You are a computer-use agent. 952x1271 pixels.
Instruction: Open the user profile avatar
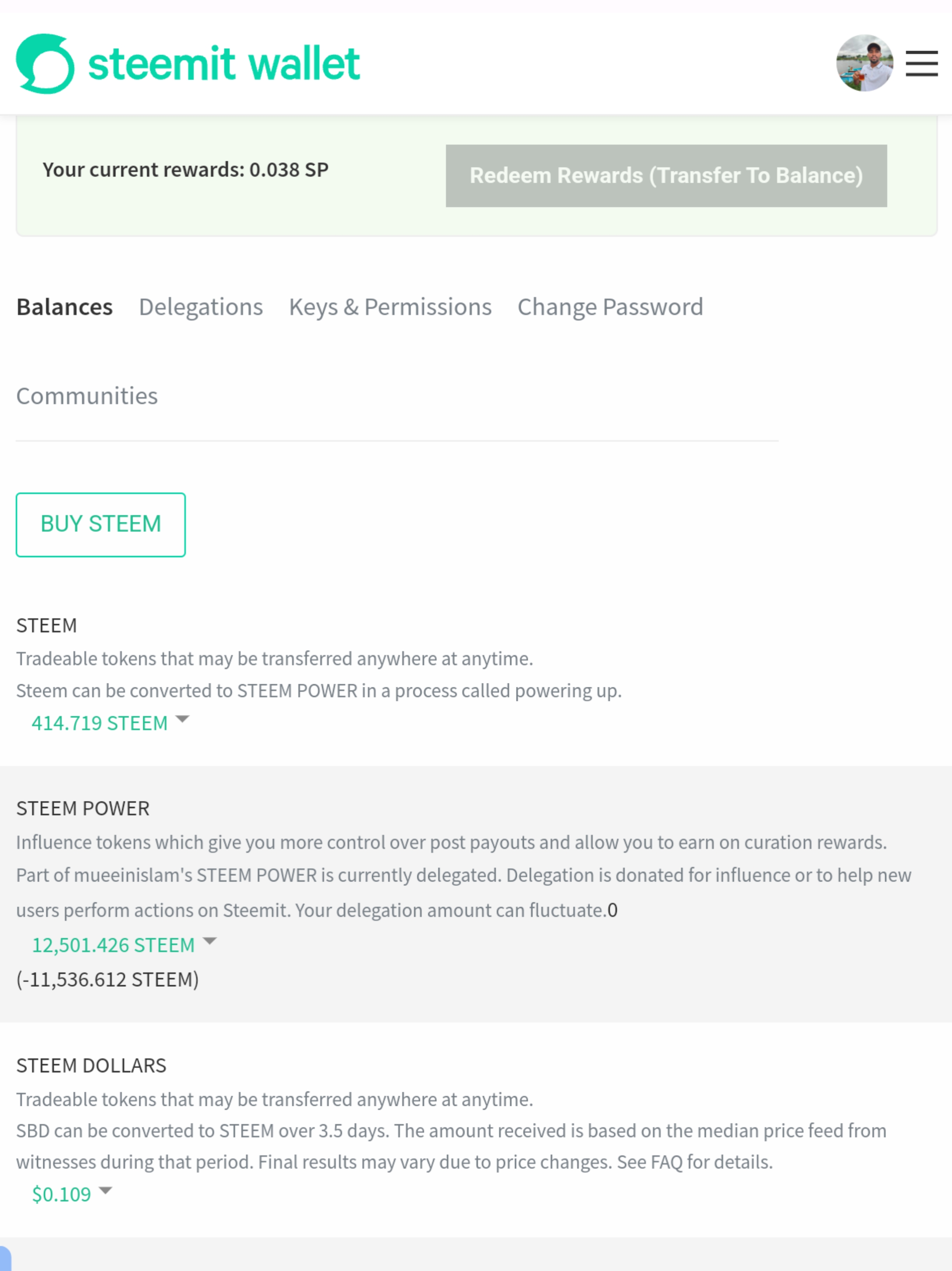click(x=864, y=63)
